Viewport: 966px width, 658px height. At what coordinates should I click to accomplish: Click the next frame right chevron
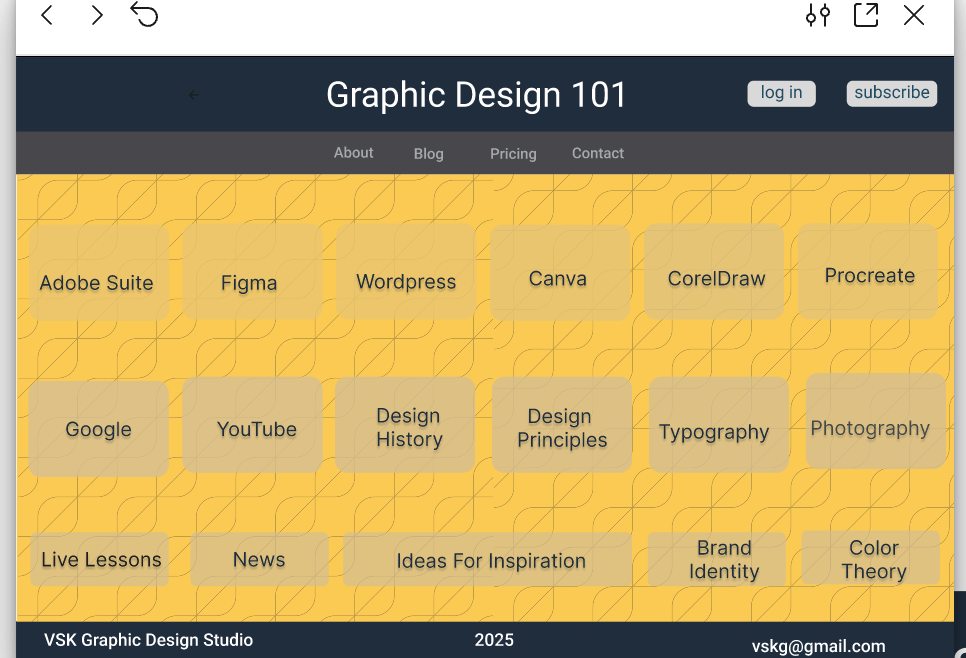96,15
